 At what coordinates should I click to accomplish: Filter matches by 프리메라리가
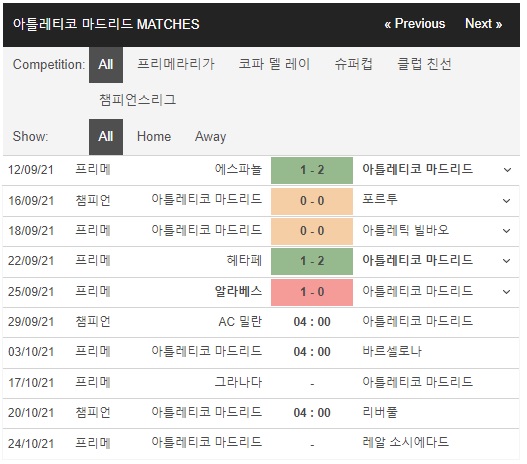click(x=177, y=65)
